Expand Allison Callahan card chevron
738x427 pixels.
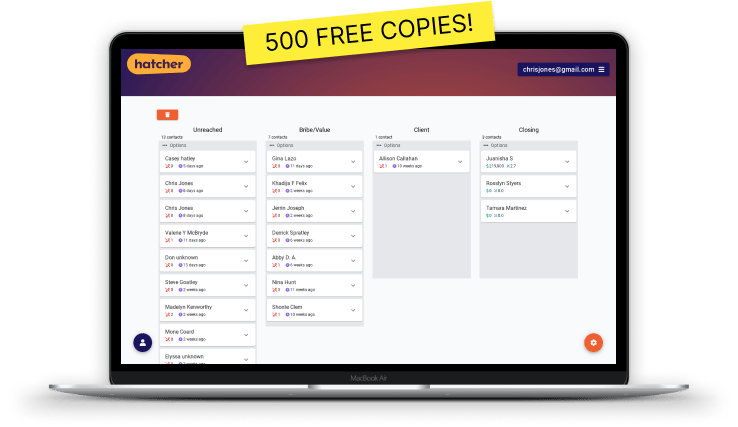pyautogui.click(x=460, y=162)
